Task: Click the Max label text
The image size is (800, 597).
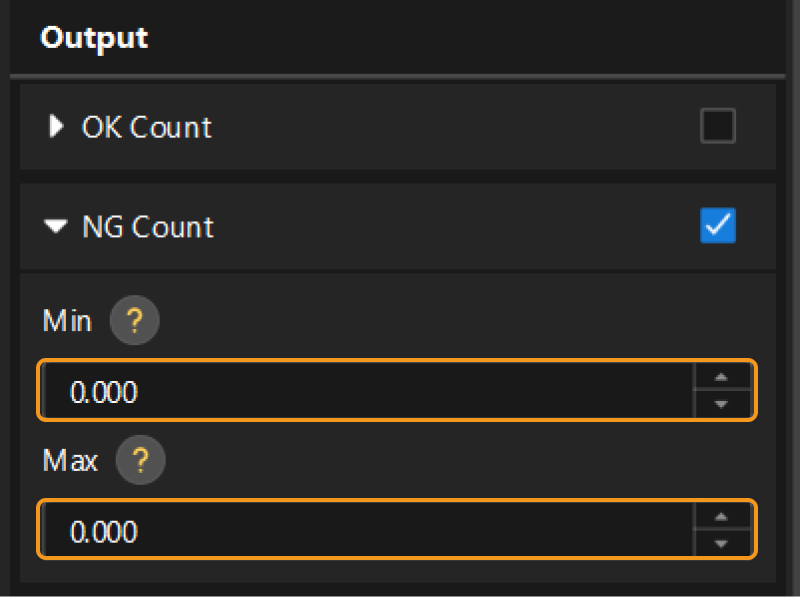Action: click(x=70, y=461)
